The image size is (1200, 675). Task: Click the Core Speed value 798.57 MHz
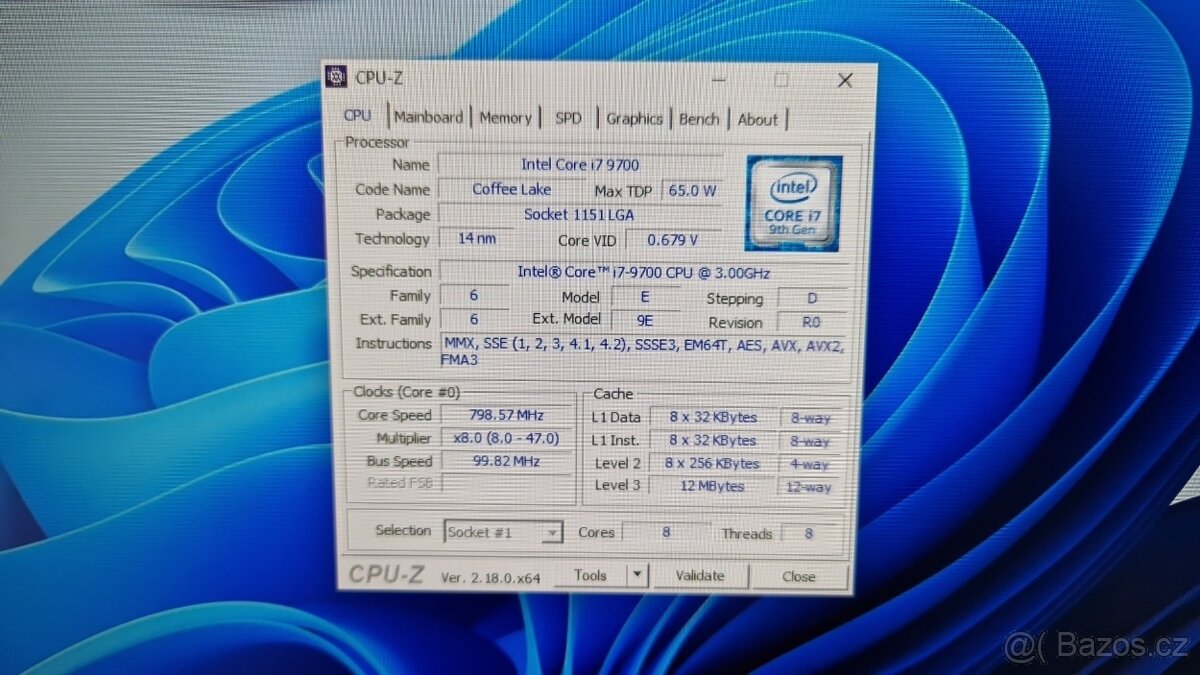coord(507,415)
